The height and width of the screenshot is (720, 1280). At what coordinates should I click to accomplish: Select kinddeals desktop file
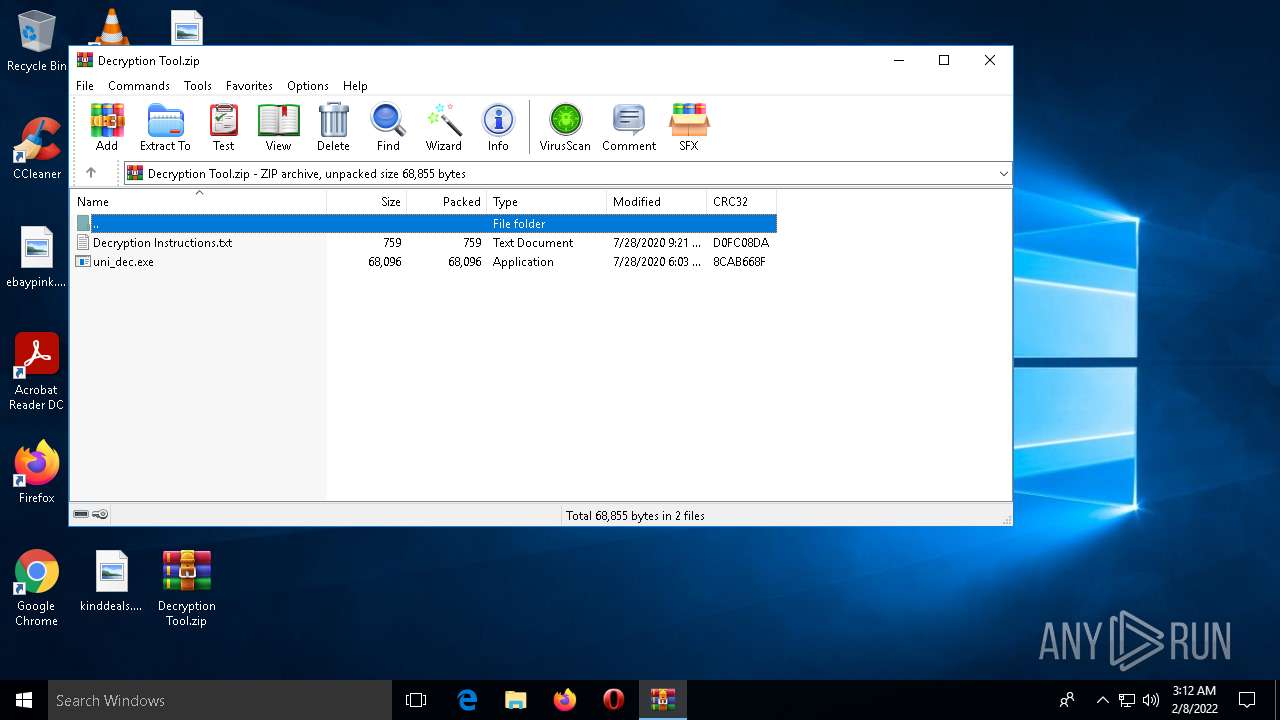point(111,581)
